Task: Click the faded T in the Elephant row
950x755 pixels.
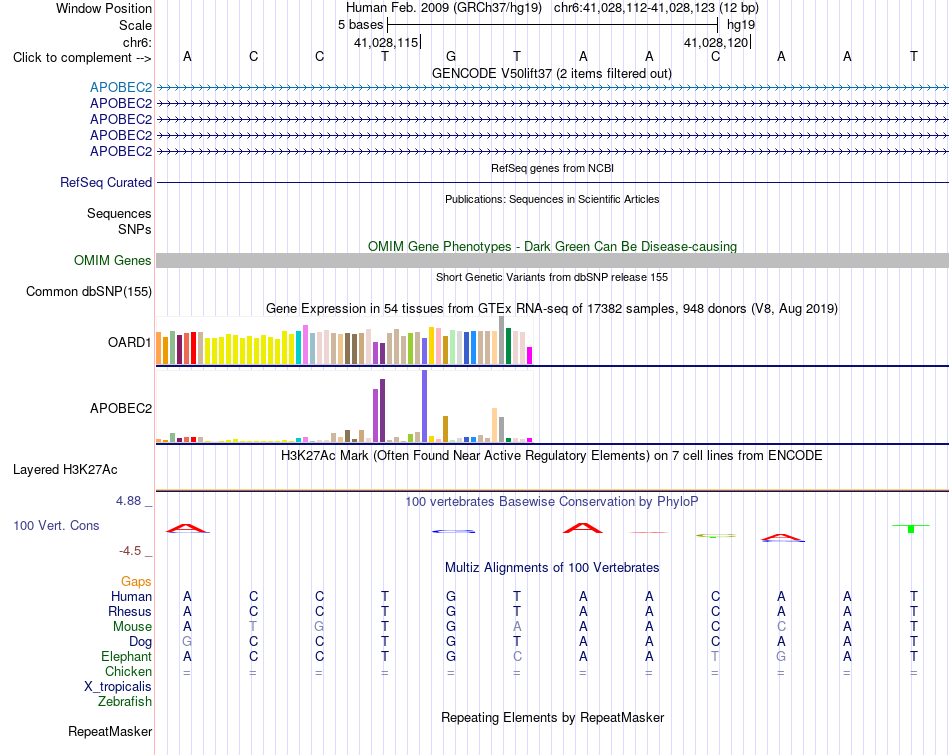Action: pos(715,656)
